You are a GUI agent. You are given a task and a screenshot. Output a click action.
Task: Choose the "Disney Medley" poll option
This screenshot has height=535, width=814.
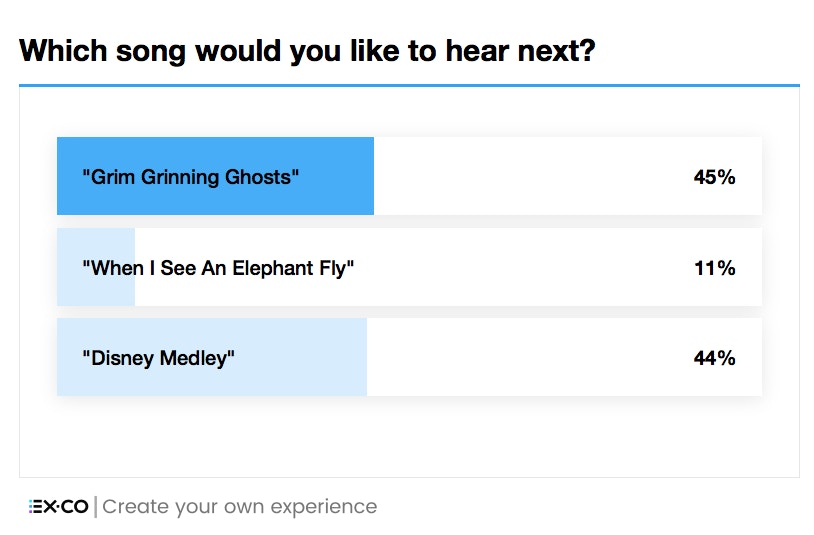tap(409, 357)
